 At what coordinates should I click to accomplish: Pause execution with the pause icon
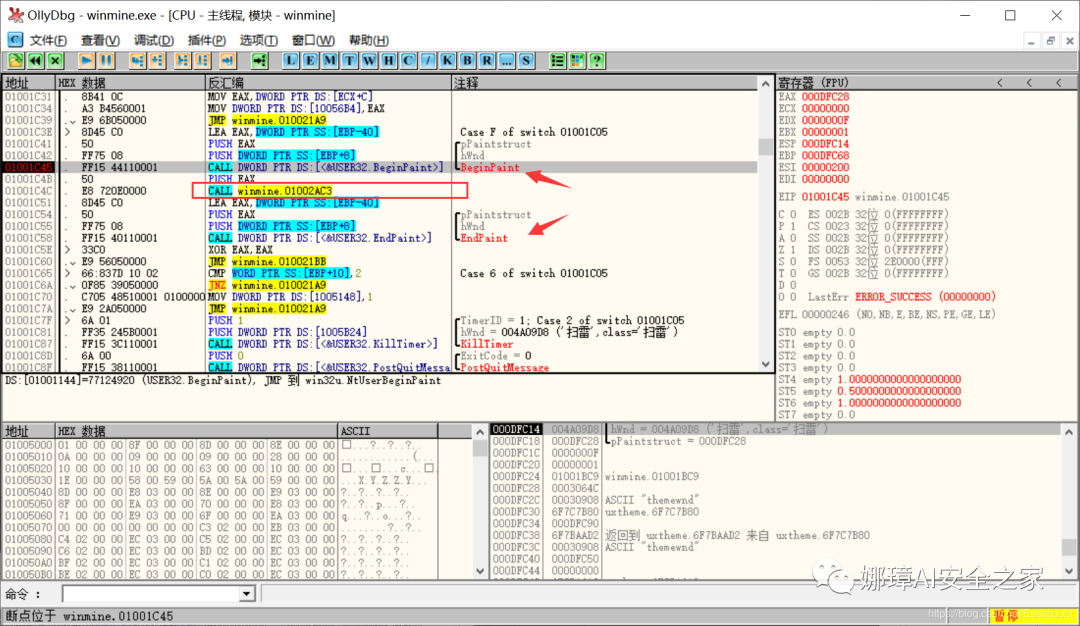tap(106, 61)
